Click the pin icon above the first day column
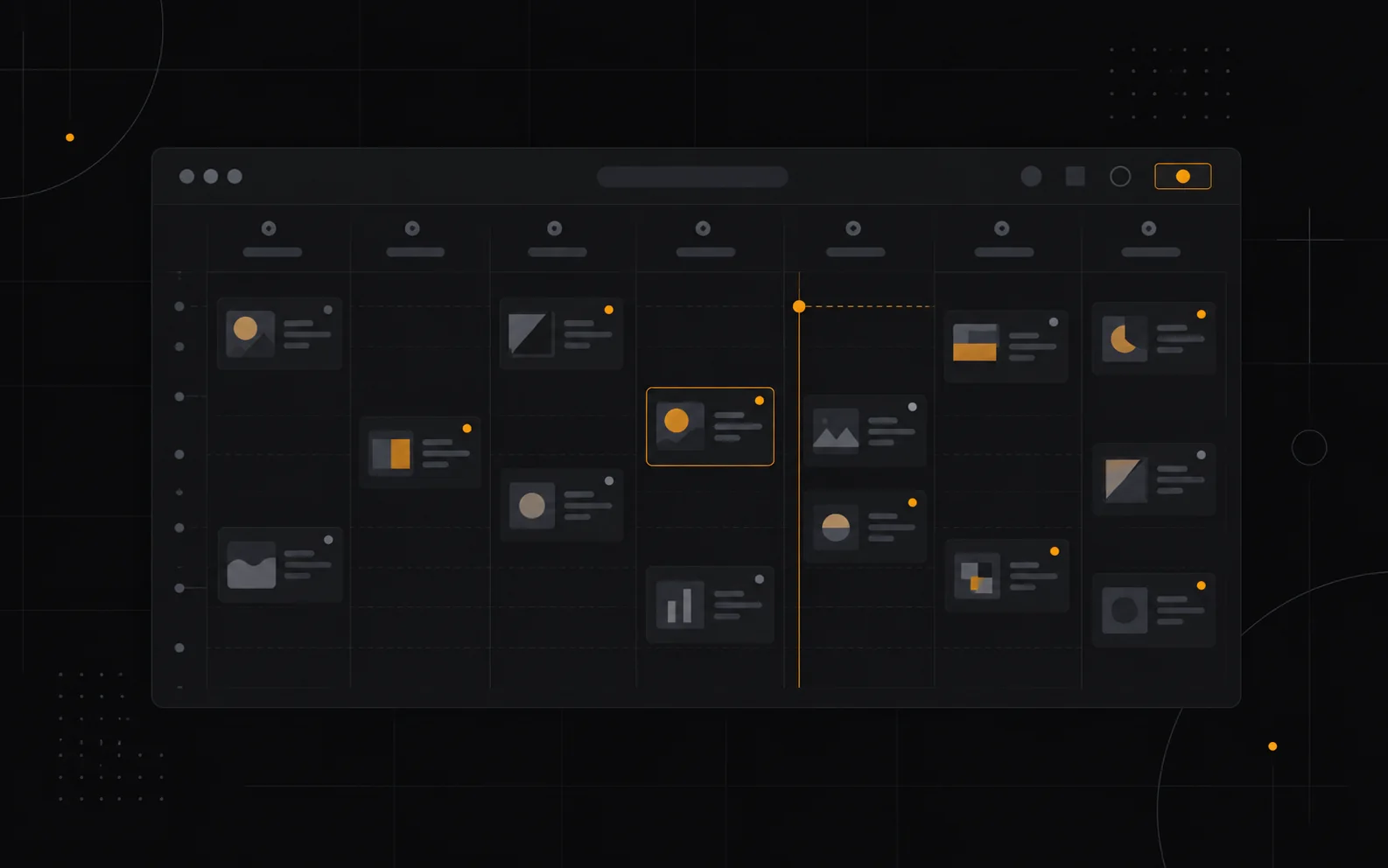This screenshot has width=1388, height=868. click(x=269, y=228)
